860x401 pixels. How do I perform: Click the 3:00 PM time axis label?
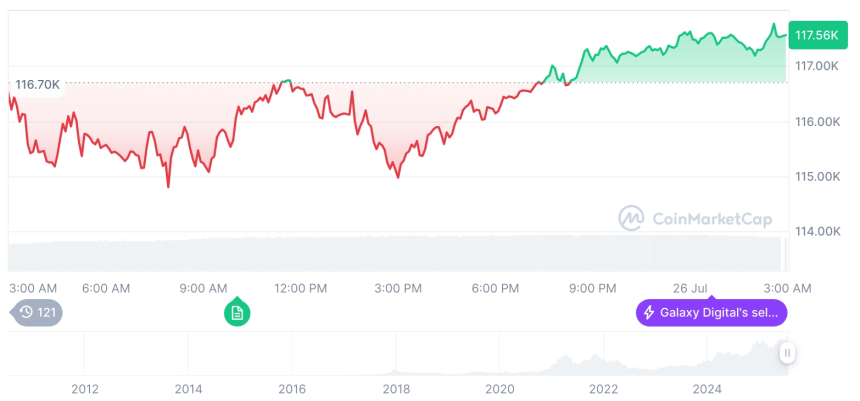coord(398,288)
